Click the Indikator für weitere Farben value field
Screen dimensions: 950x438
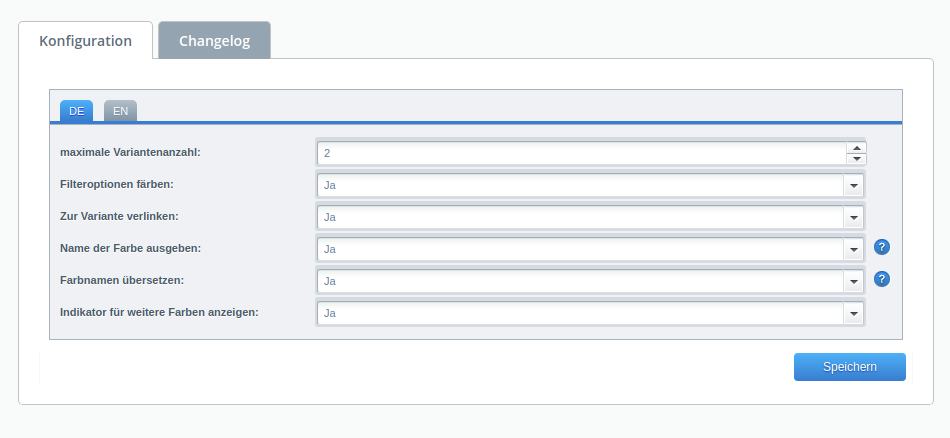click(580, 313)
